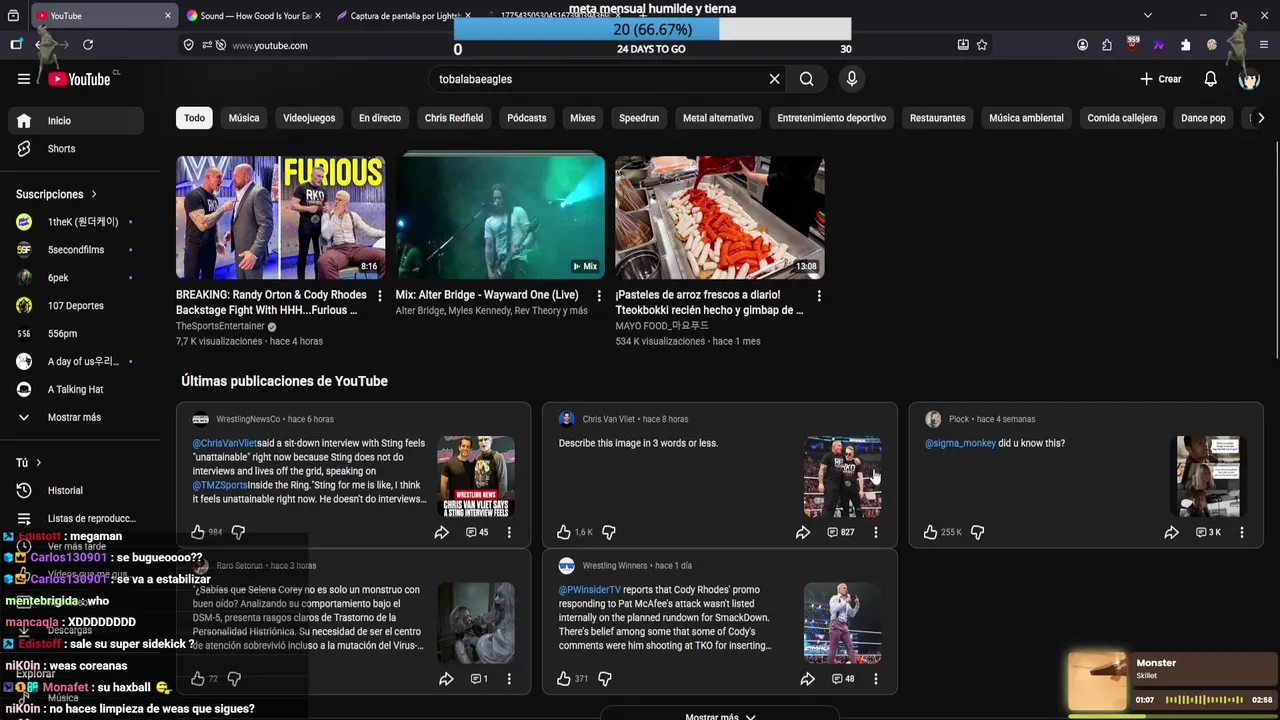The width and height of the screenshot is (1280, 720).
Task: Select the Videojuegos filter chip
Action: pyautogui.click(x=309, y=118)
